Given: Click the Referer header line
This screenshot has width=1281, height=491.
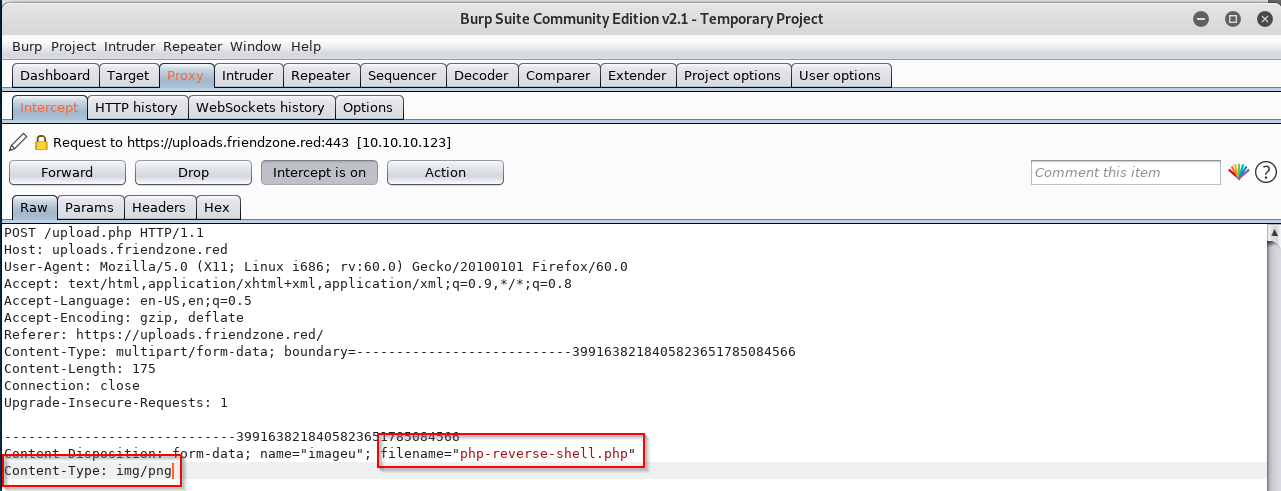Looking at the screenshot, I should click(164, 334).
